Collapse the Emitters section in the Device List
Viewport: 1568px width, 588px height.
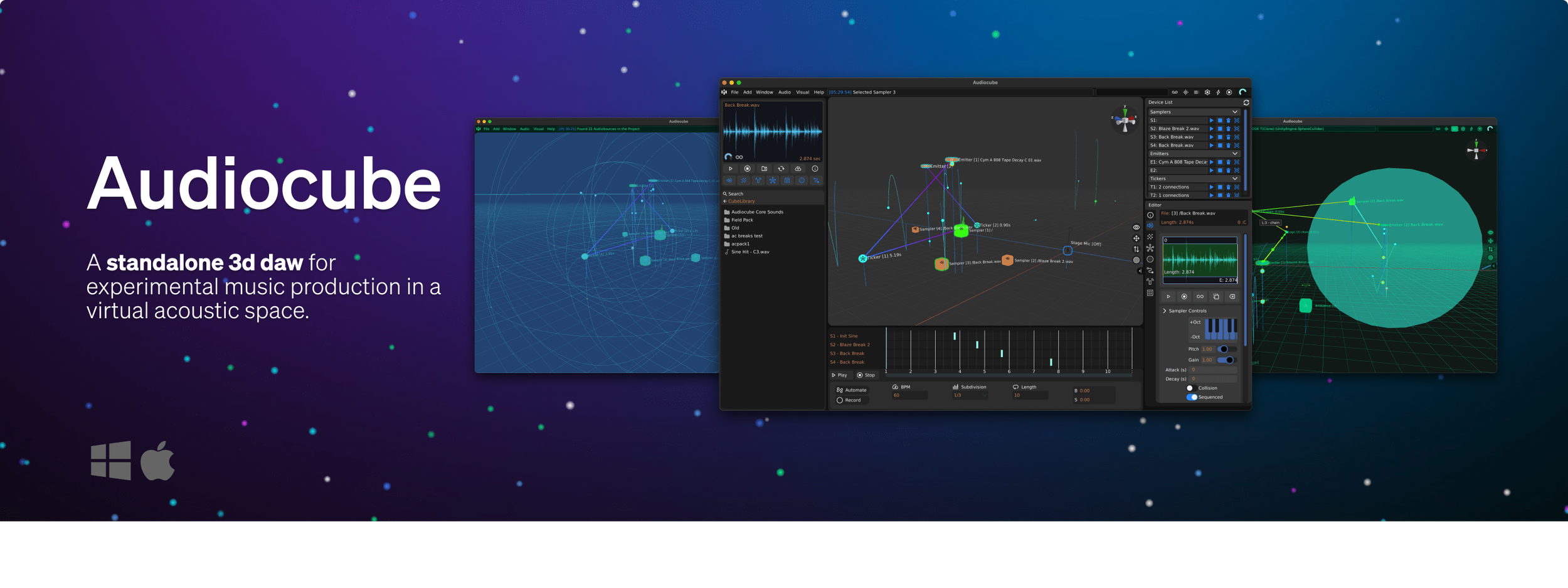[1235, 154]
